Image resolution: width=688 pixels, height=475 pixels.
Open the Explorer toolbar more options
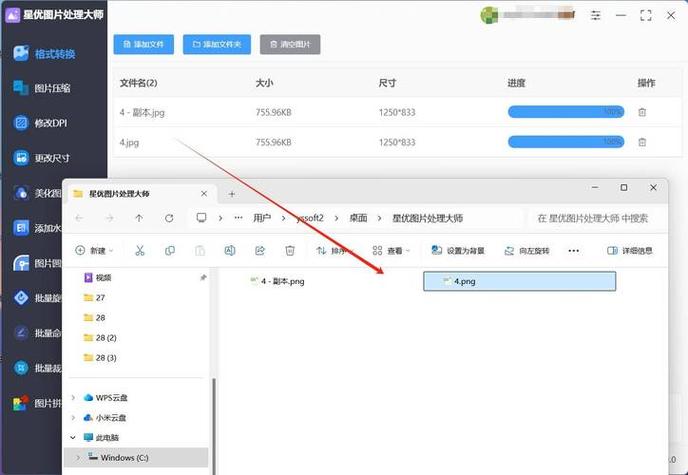click(x=573, y=250)
